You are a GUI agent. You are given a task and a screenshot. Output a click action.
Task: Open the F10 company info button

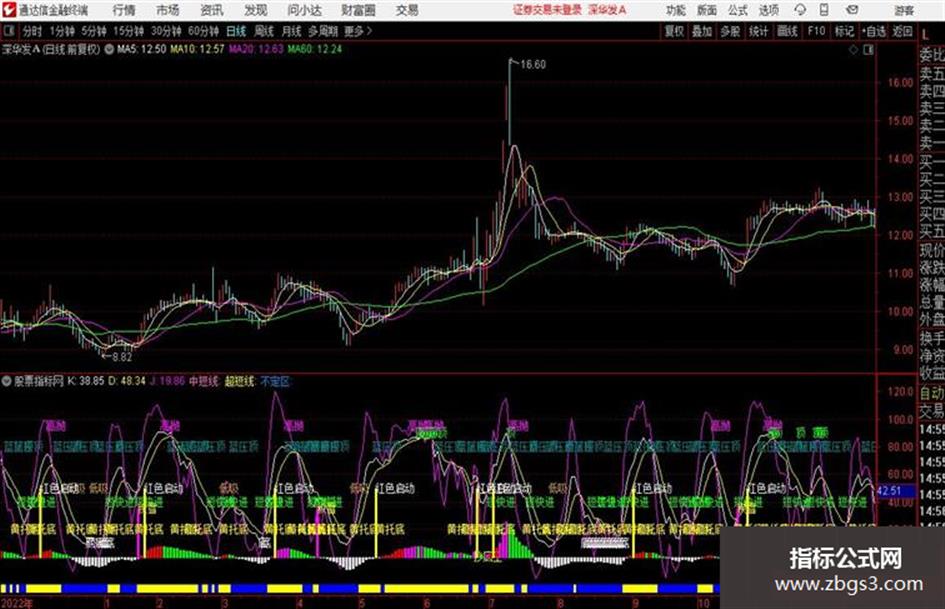coord(816,31)
